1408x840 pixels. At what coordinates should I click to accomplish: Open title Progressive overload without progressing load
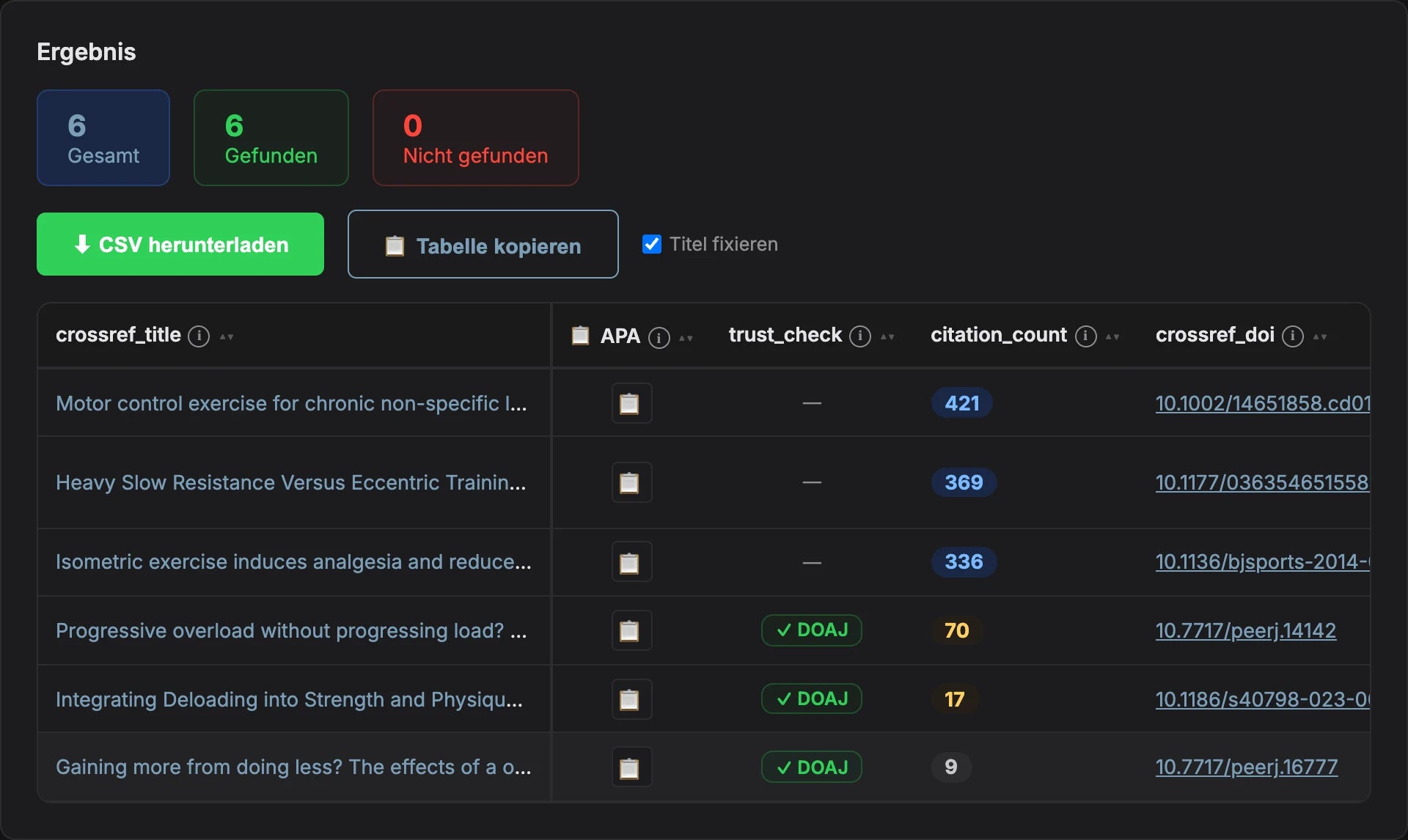tap(291, 630)
